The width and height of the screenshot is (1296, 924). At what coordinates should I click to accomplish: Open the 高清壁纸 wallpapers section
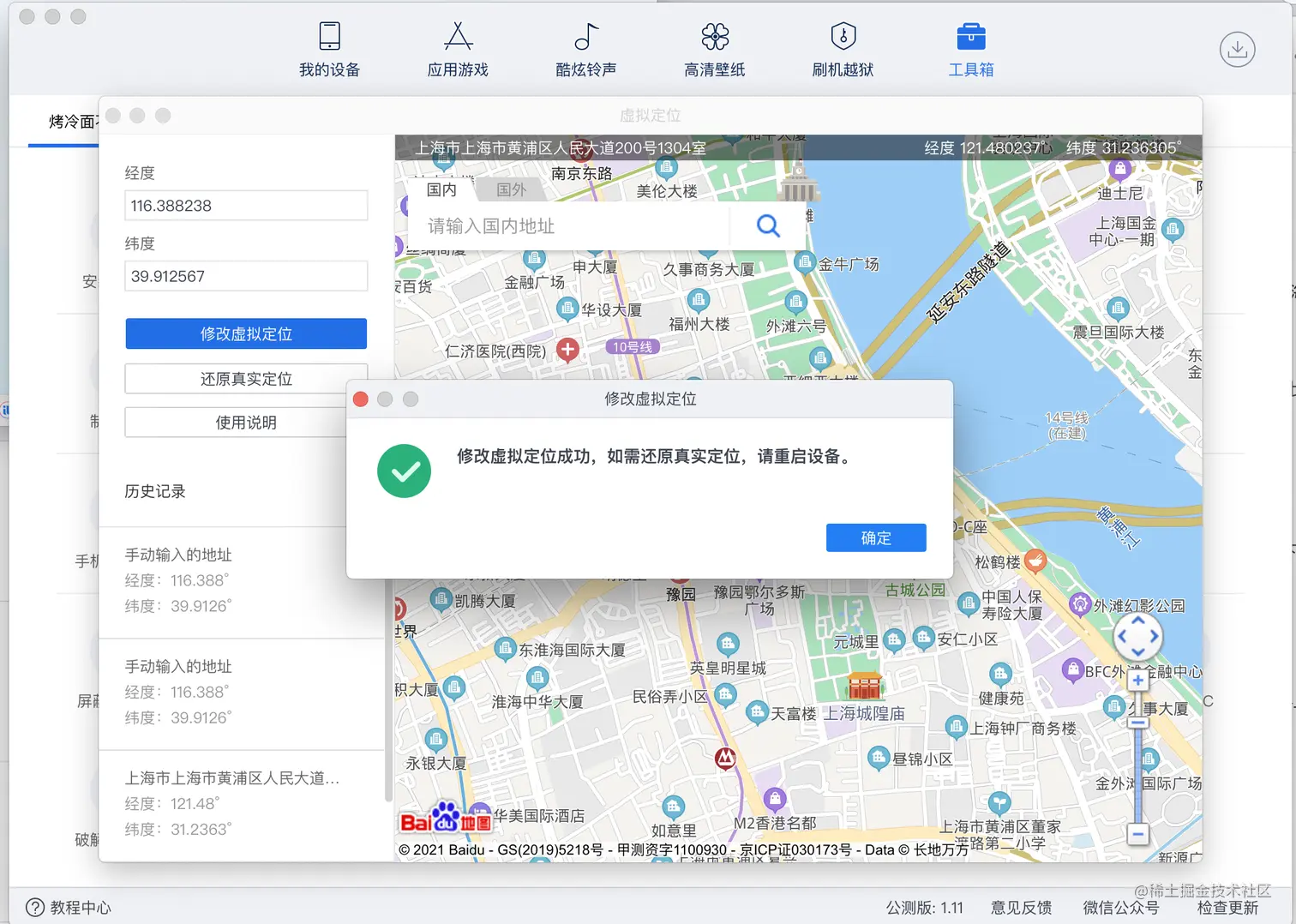point(715,50)
